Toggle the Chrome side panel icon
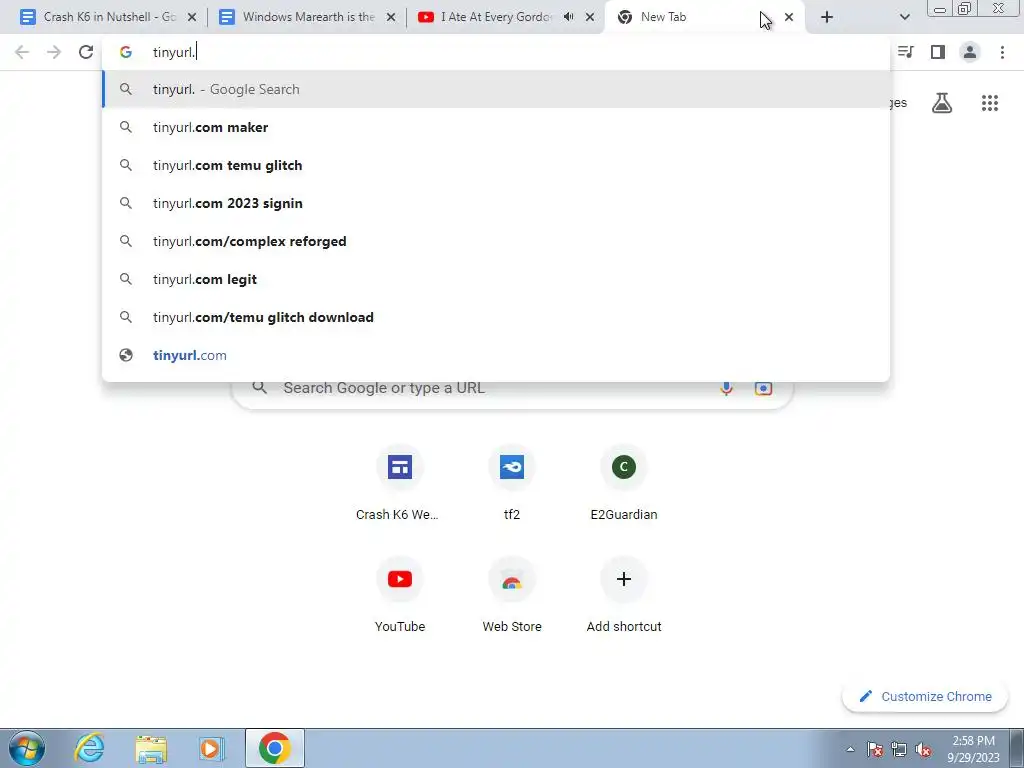The image size is (1024, 768). [x=938, y=52]
